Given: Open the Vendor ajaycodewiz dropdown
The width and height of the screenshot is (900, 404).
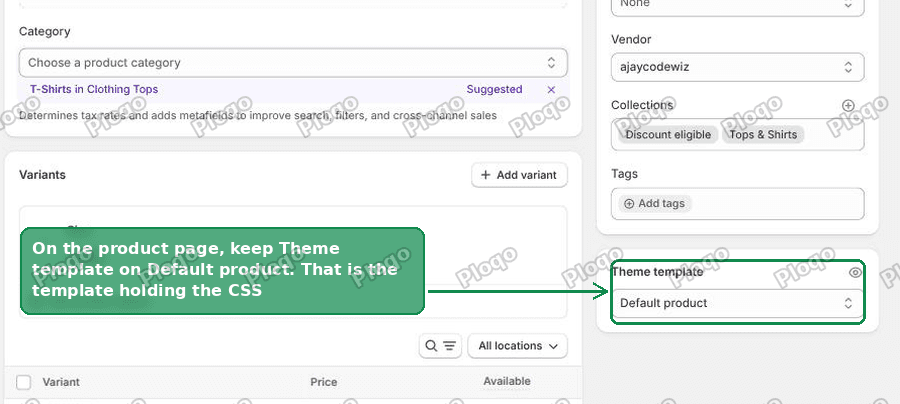Looking at the screenshot, I should click(x=738, y=67).
